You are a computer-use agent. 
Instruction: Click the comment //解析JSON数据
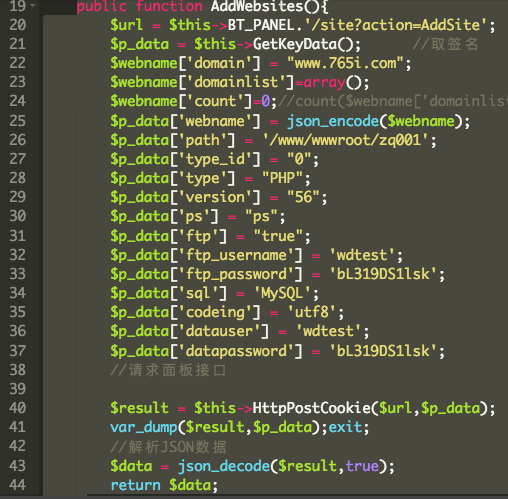168,447
